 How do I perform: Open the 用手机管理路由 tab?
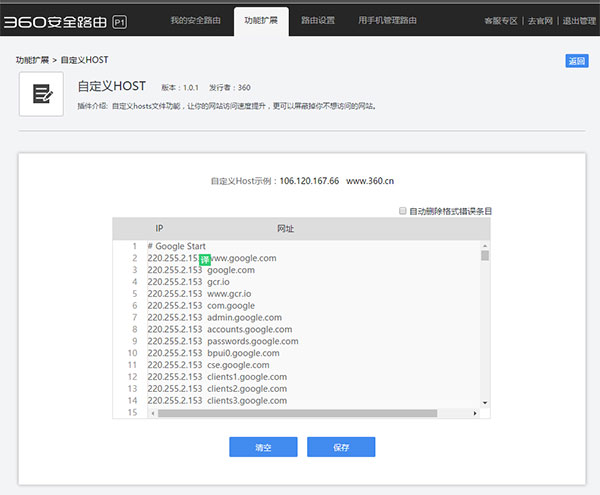(x=387, y=20)
